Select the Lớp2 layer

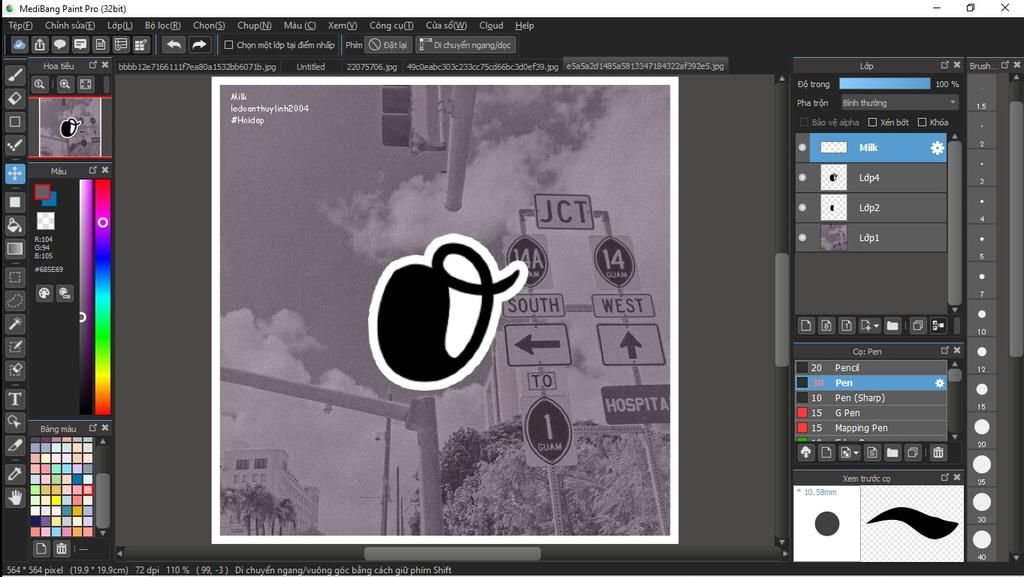click(x=871, y=208)
